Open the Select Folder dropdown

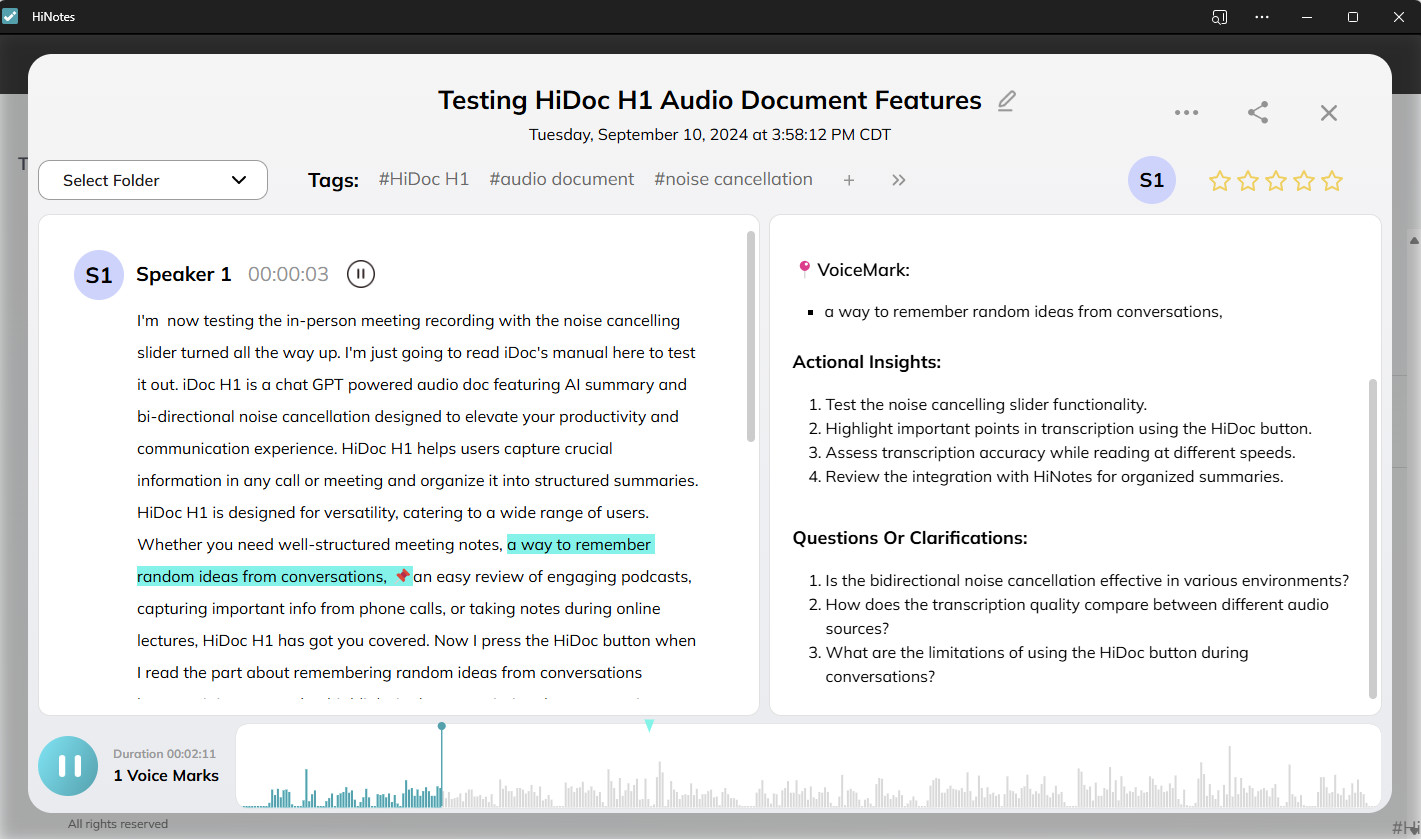point(153,180)
